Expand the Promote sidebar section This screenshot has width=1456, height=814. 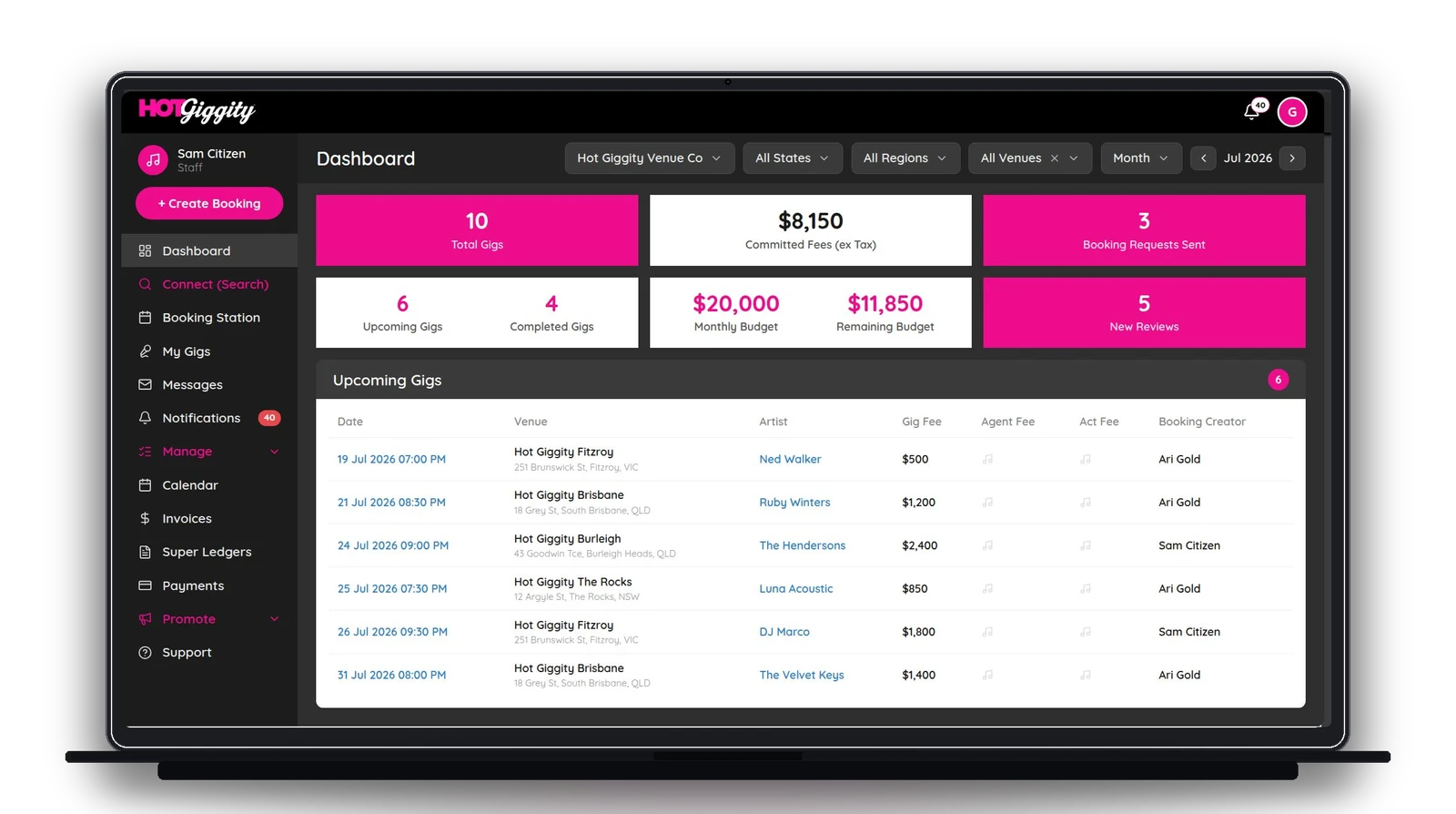[x=209, y=619]
